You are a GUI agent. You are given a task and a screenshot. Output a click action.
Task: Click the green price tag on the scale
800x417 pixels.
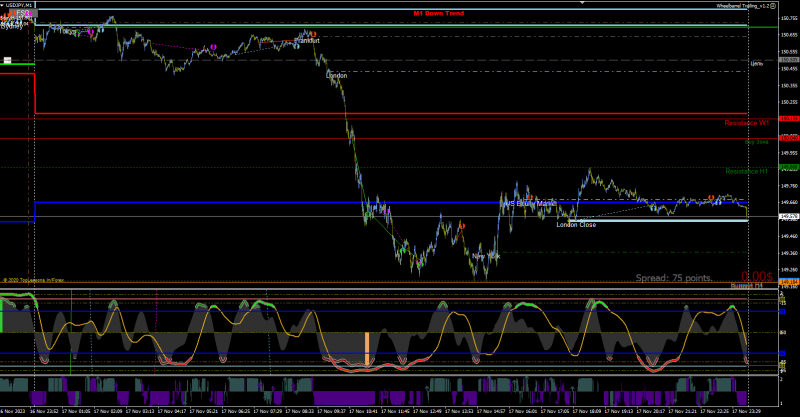(789, 167)
